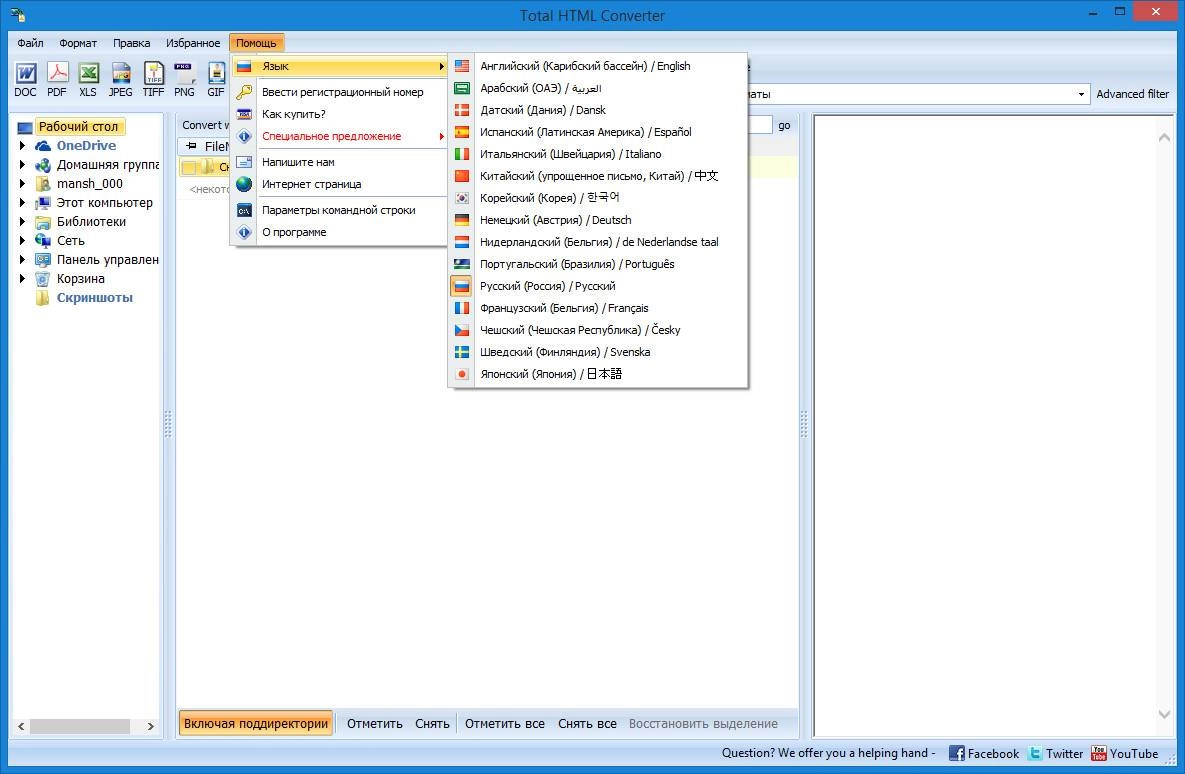Screen dimensions: 1185x774
Task: Expand mansh_000 folder arrow
Action: coord(23,183)
